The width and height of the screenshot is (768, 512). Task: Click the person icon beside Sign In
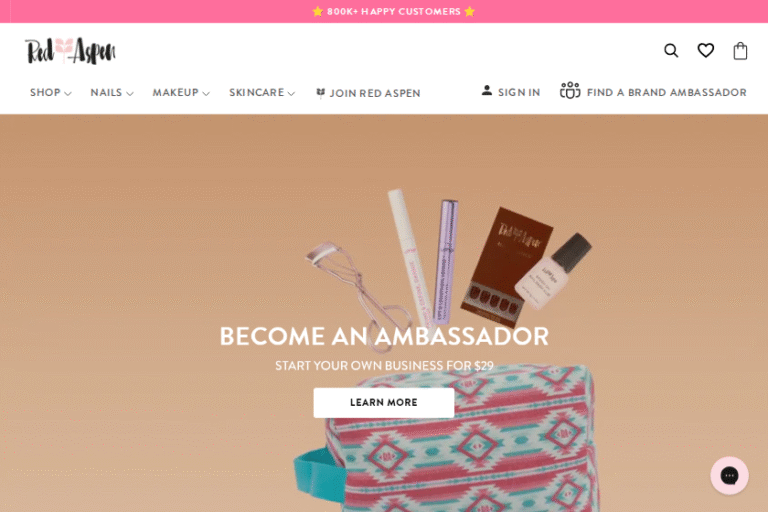coord(486,91)
